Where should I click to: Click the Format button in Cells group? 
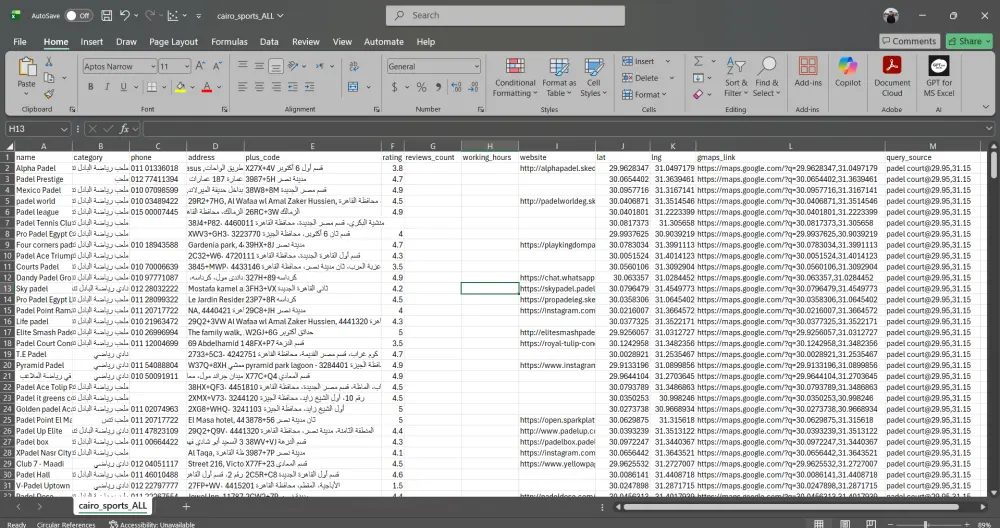pyautogui.click(x=642, y=94)
